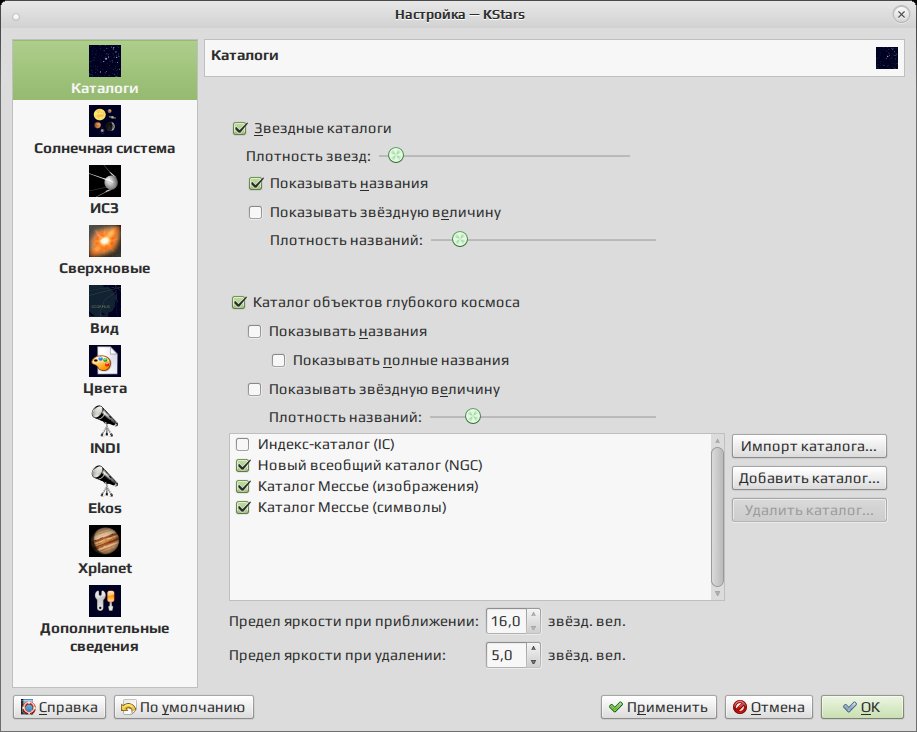Adjust Плотность звезд slider handle
This screenshot has width=917, height=732.
point(396,156)
